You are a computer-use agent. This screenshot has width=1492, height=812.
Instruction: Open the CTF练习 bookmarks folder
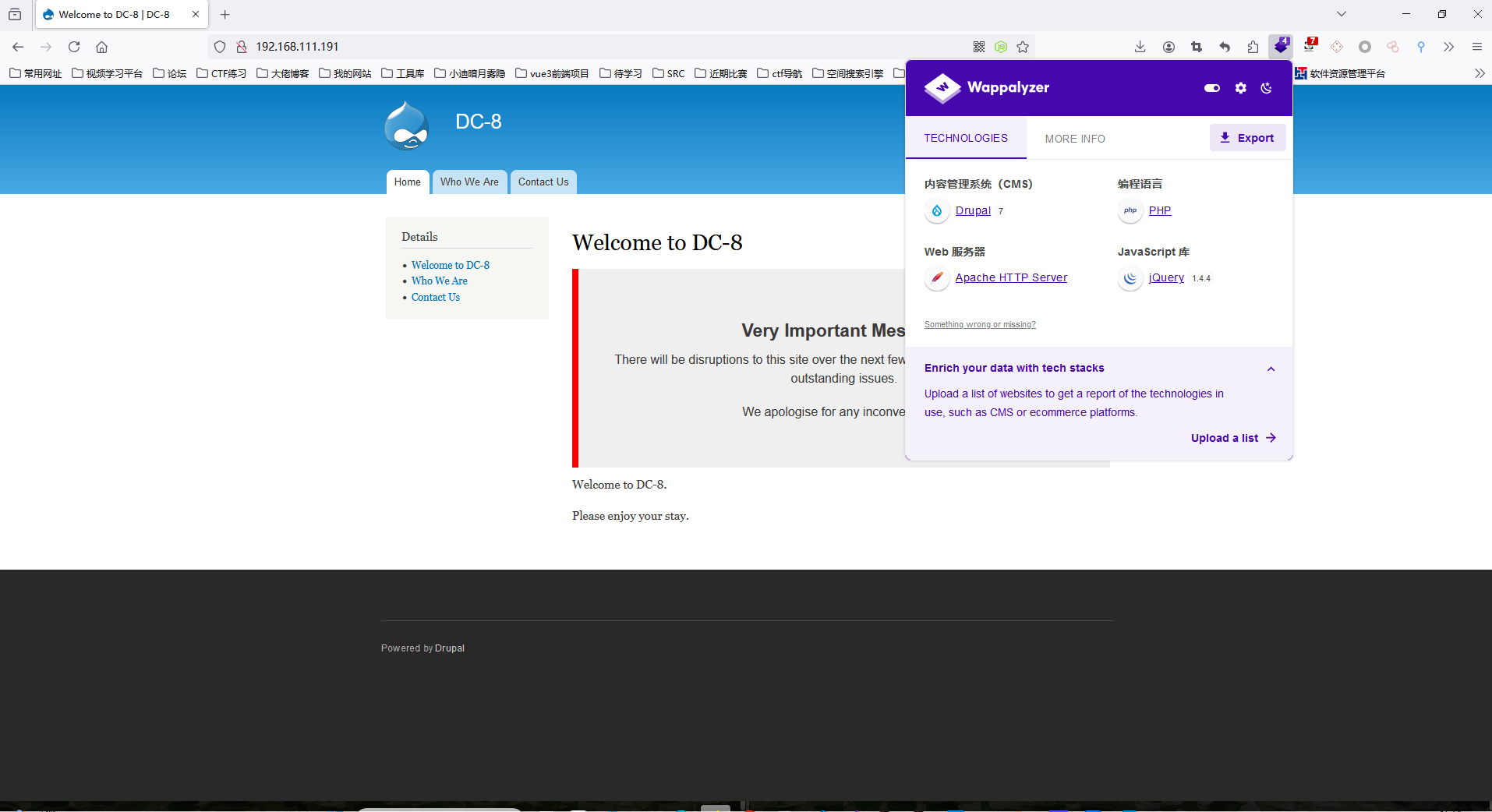tap(221, 73)
